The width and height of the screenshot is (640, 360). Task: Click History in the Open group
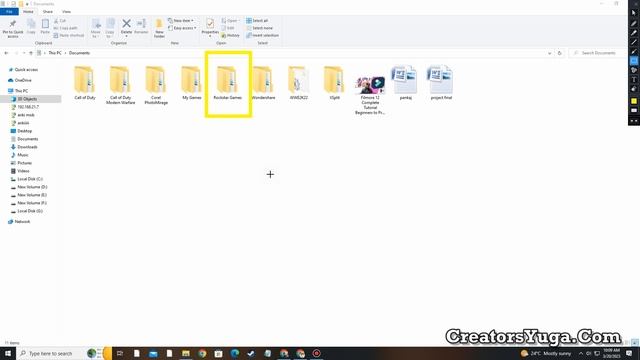coord(231,36)
